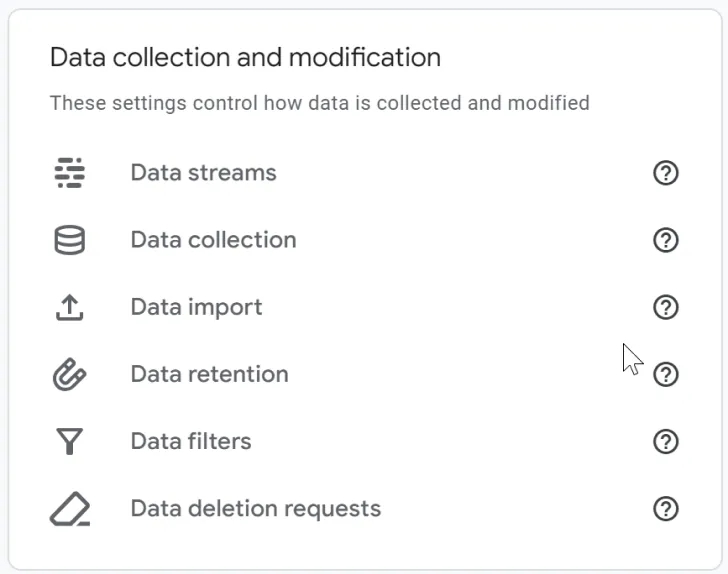Open help for Data streams
Image resolution: width=728 pixels, height=574 pixels.
pos(666,173)
